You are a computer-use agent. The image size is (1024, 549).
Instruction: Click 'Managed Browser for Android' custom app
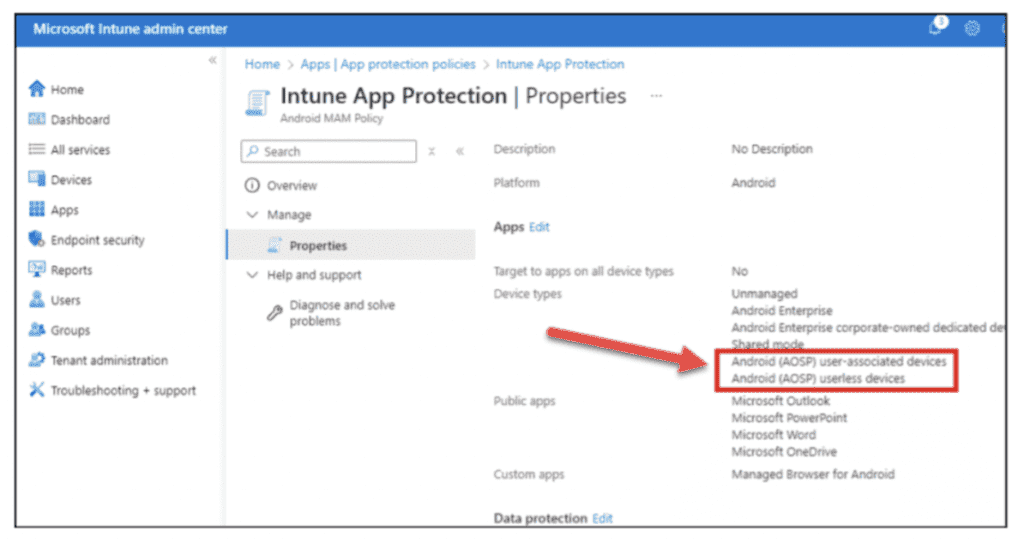click(x=813, y=475)
